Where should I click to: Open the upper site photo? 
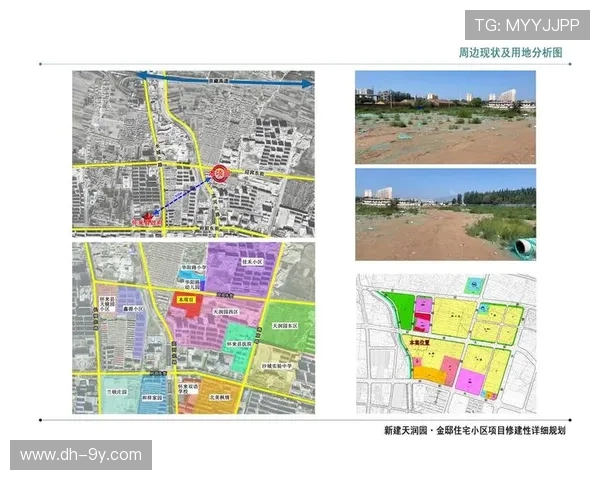(x=445, y=117)
